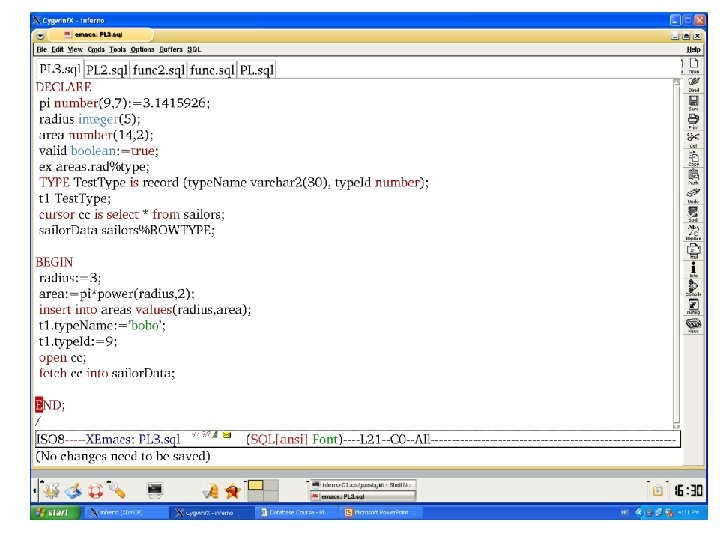Click the line 'open cc;'
Viewport: 720px width, 540px height.
[62, 358]
